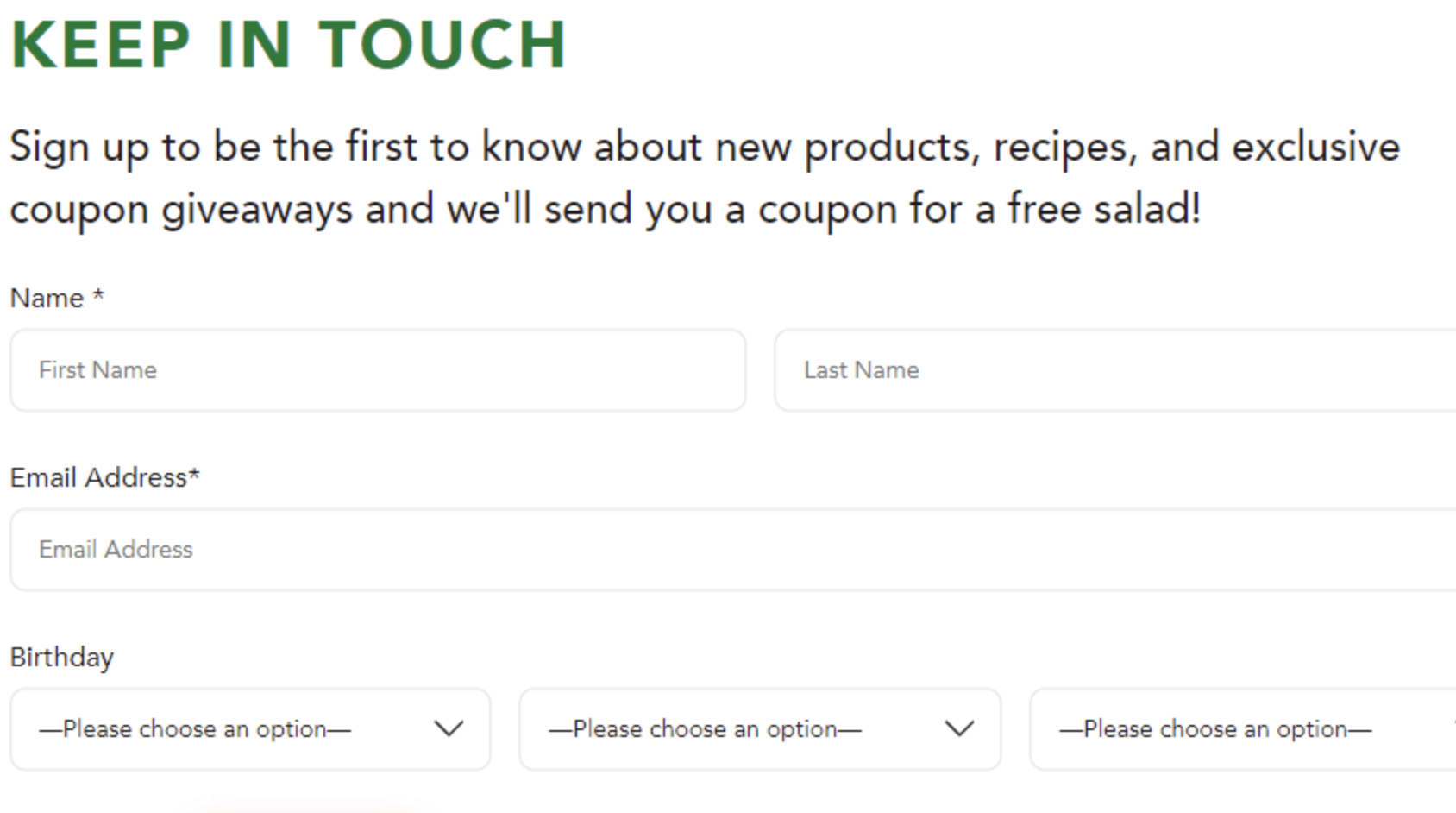
Task: Click the "Email Address" placeholder inside the field
Action: [116, 550]
